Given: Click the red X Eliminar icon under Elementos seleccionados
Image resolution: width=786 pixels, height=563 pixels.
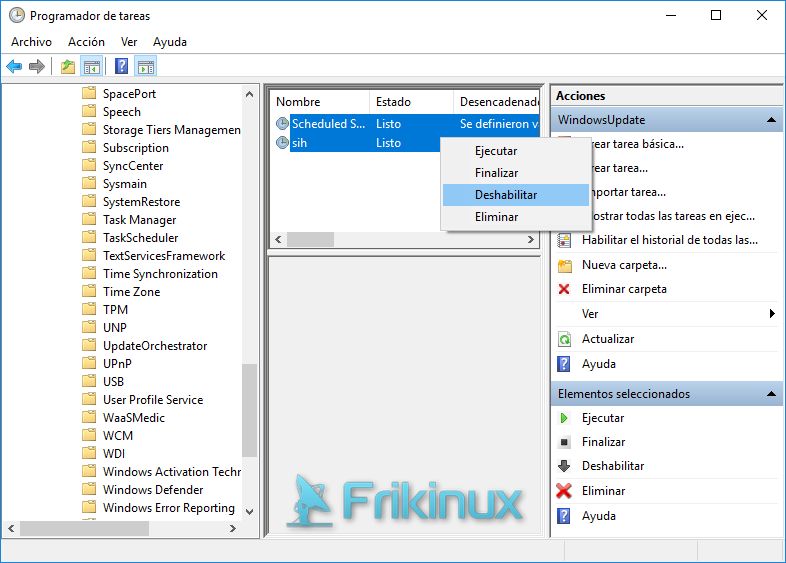Looking at the screenshot, I should 564,490.
